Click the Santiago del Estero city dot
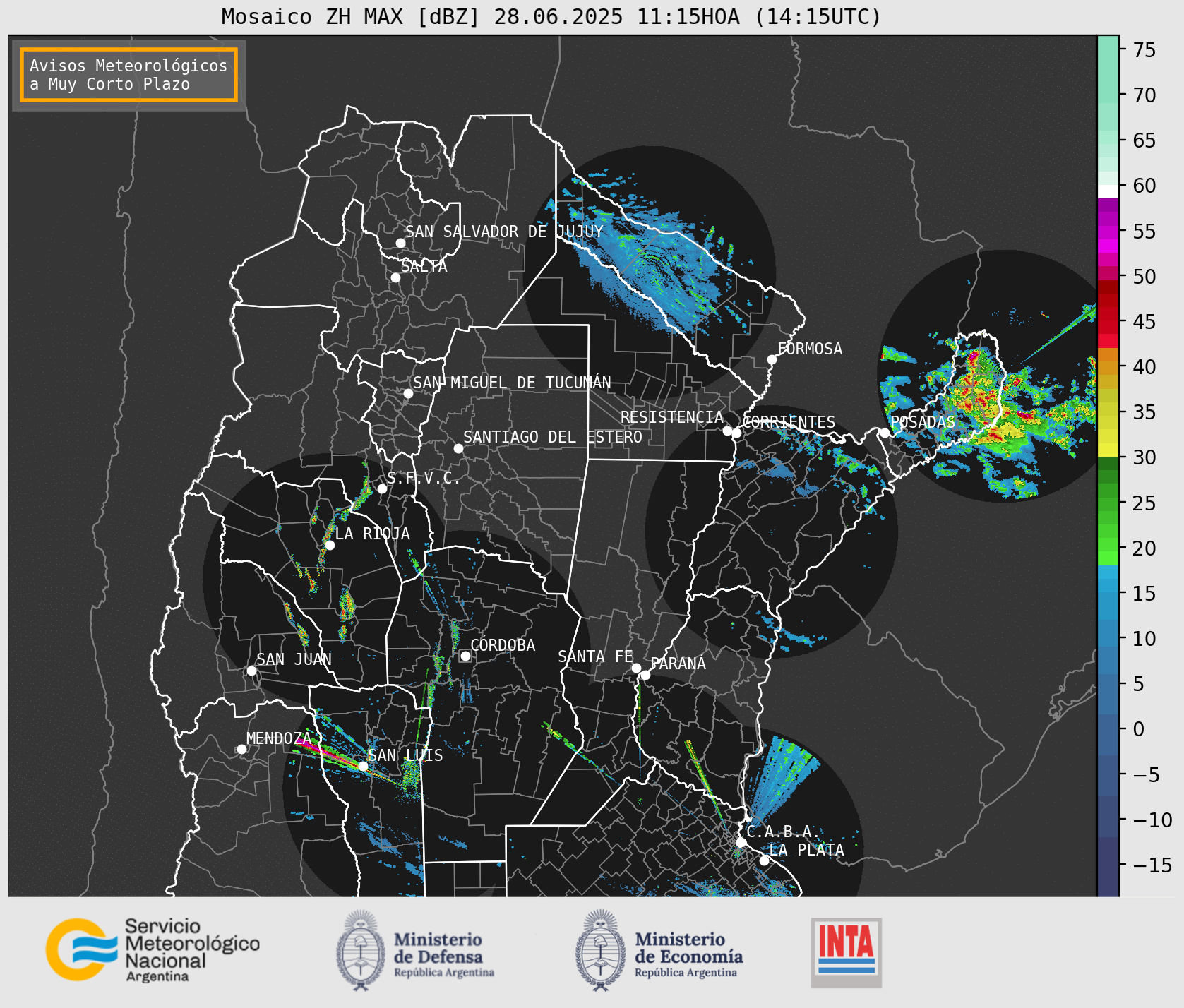Screen dimensions: 1184x1008 (x=458, y=448)
